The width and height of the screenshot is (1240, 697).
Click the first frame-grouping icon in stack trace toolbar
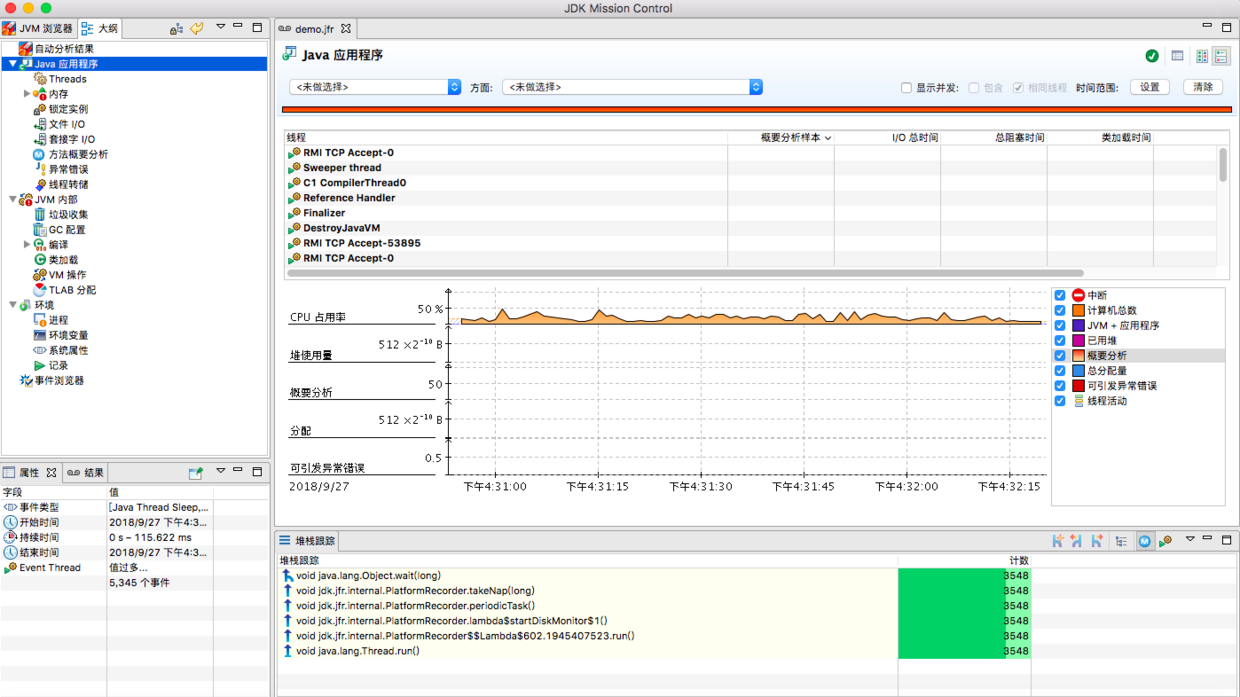pyautogui.click(x=1057, y=541)
